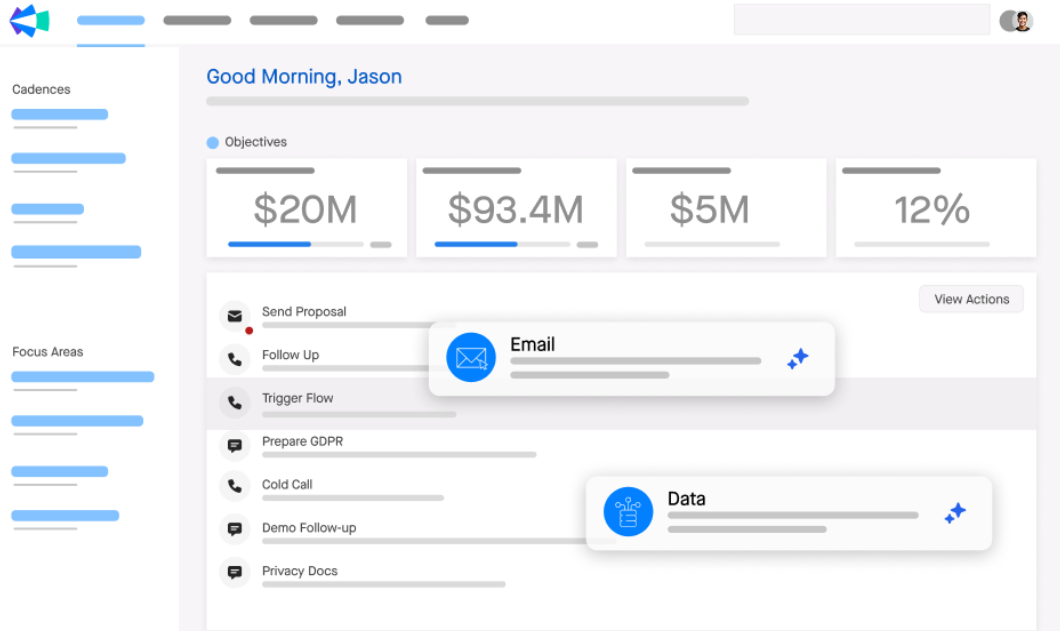Click the View Actions button

(971, 299)
